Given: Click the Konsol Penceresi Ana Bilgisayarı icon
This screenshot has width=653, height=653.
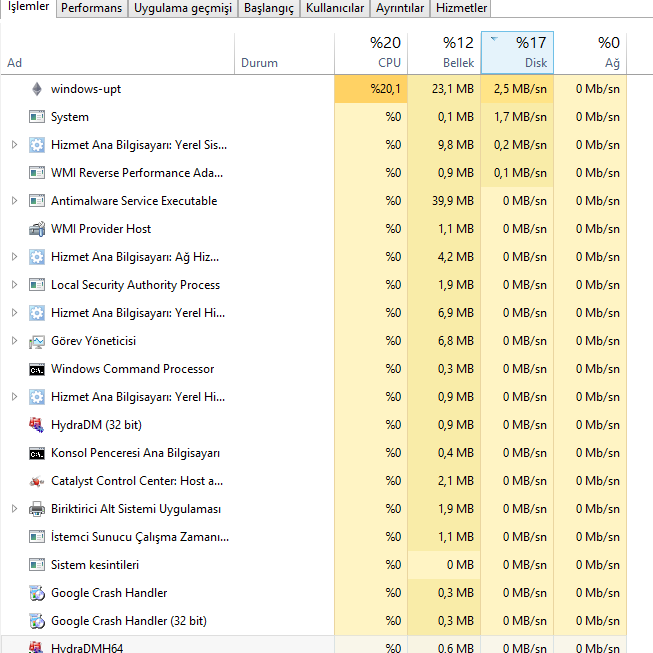Looking at the screenshot, I should (37, 453).
